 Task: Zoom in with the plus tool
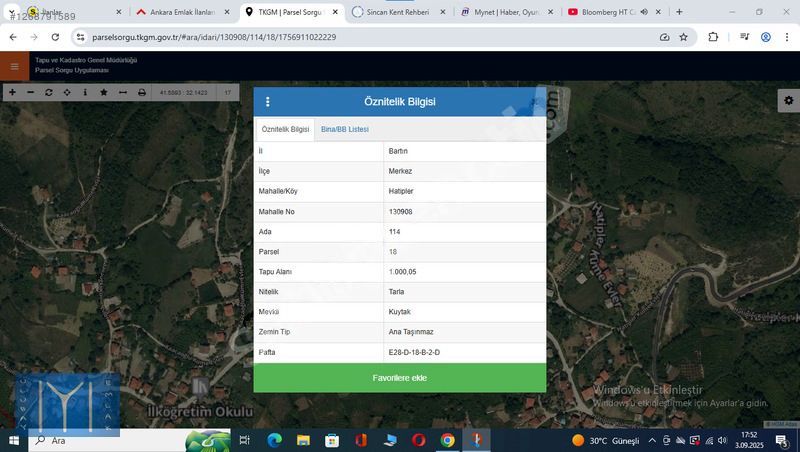[12, 92]
